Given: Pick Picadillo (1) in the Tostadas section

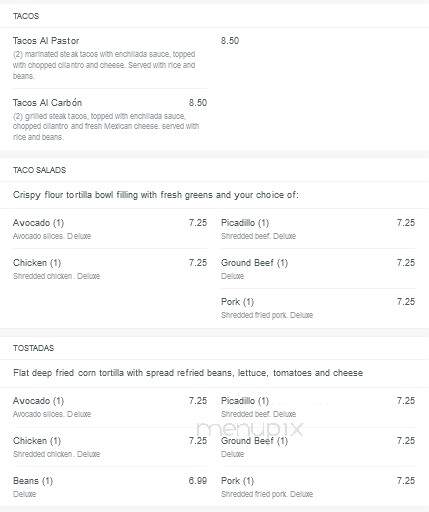Looking at the screenshot, I should tap(245, 401).
